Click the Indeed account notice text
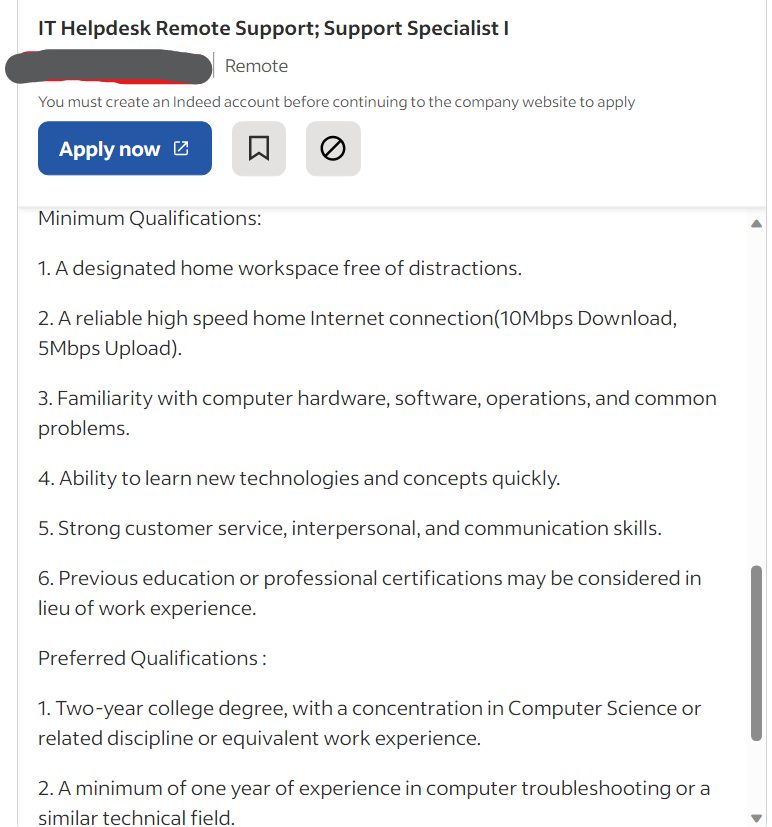The width and height of the screenshot is (772, 827). 335,102
